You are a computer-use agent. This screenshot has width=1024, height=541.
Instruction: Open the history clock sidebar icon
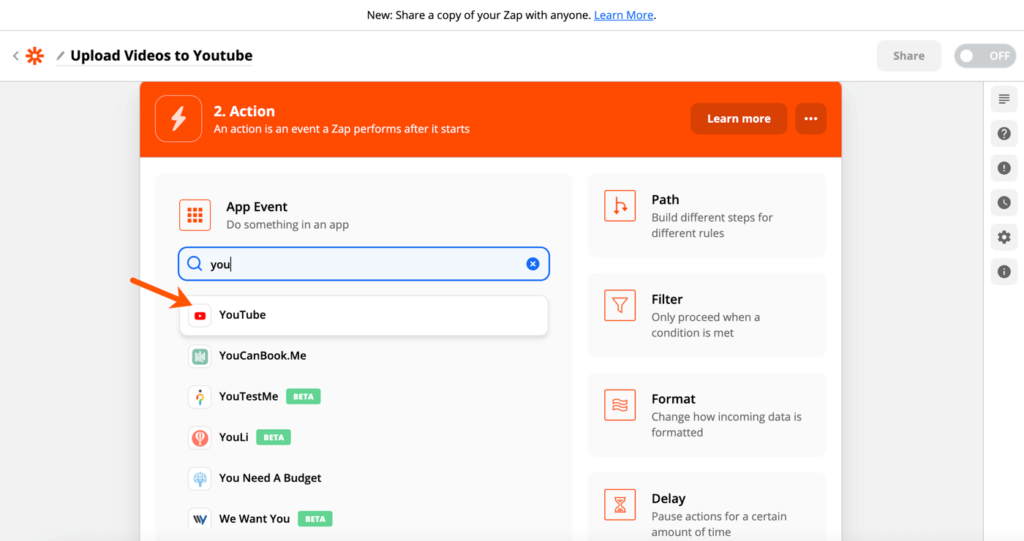point(1004,203)
